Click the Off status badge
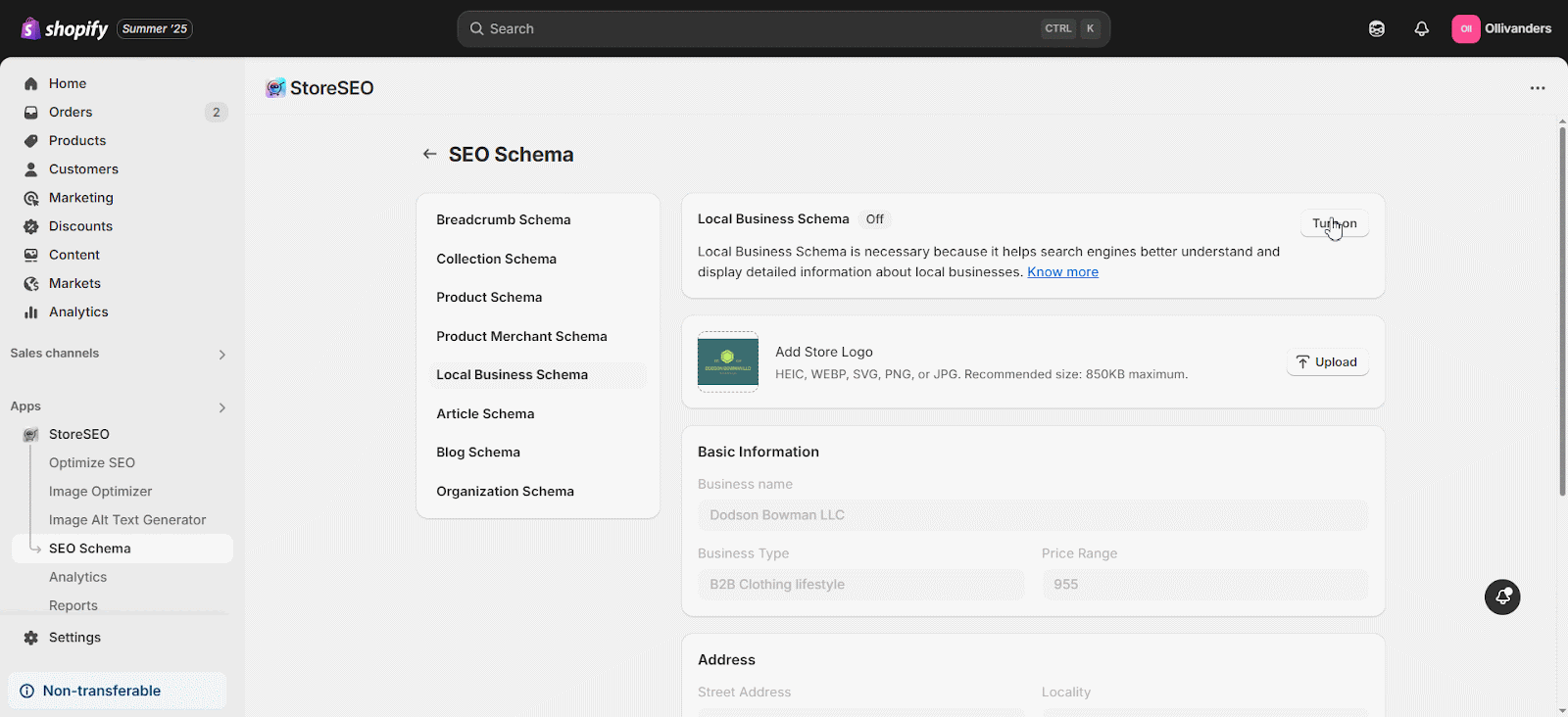 point(875,219)
